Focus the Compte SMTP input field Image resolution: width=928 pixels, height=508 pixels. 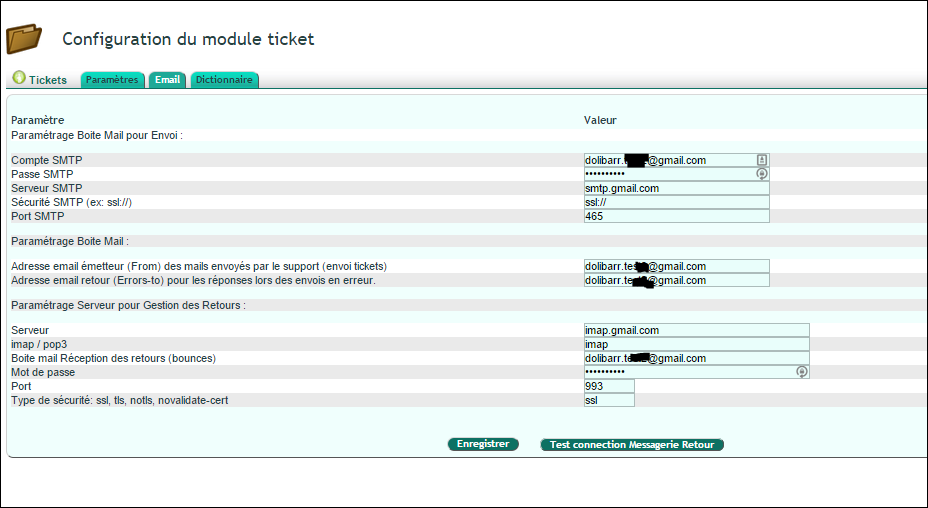coord(676,160)
